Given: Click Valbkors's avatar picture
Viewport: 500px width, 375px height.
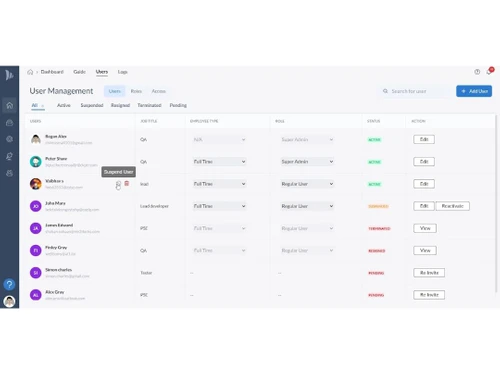Looking at the screenshot, I should [x=36, y=184].
